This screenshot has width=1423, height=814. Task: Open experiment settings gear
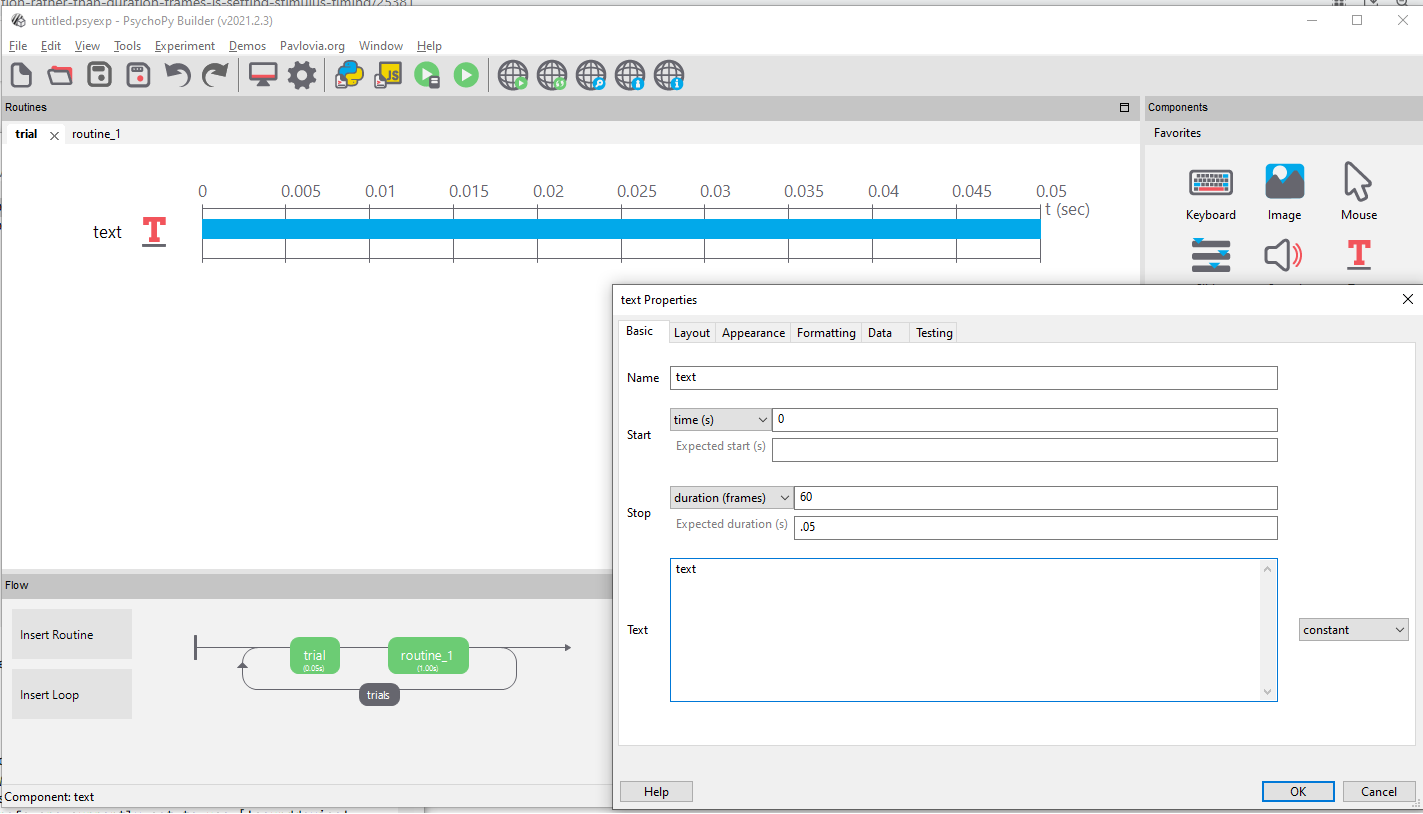coord(301,75)
